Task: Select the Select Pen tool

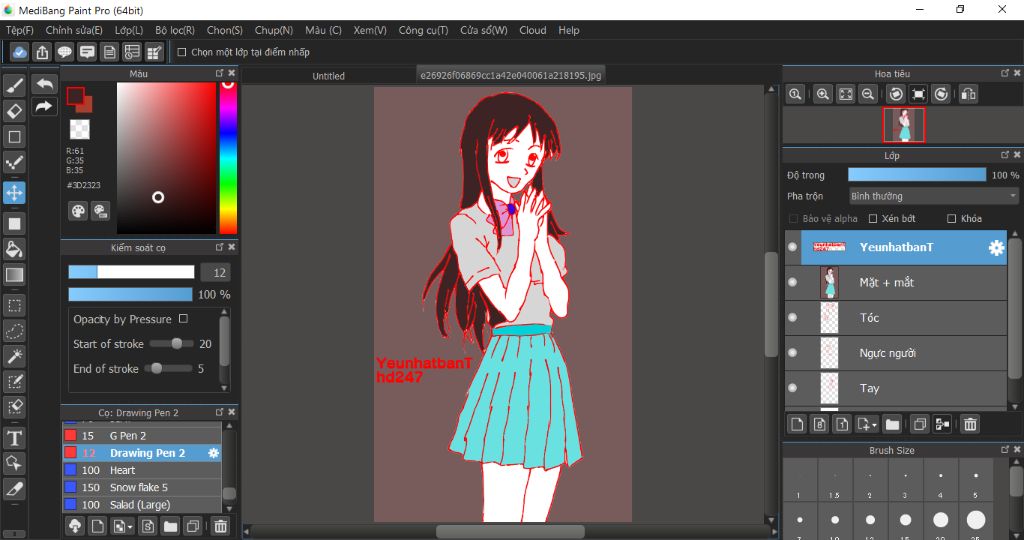Action: click(14, 382)
